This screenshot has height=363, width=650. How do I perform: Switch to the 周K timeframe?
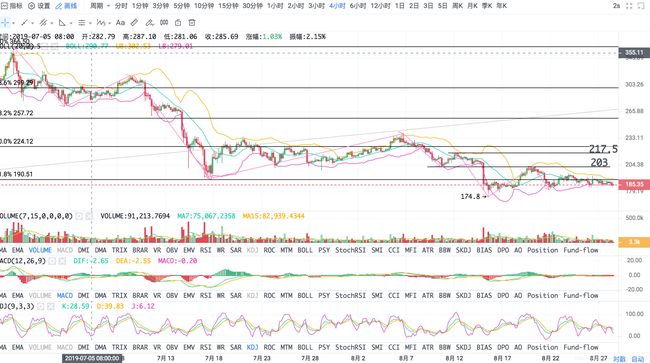click(x=457, y=6)
